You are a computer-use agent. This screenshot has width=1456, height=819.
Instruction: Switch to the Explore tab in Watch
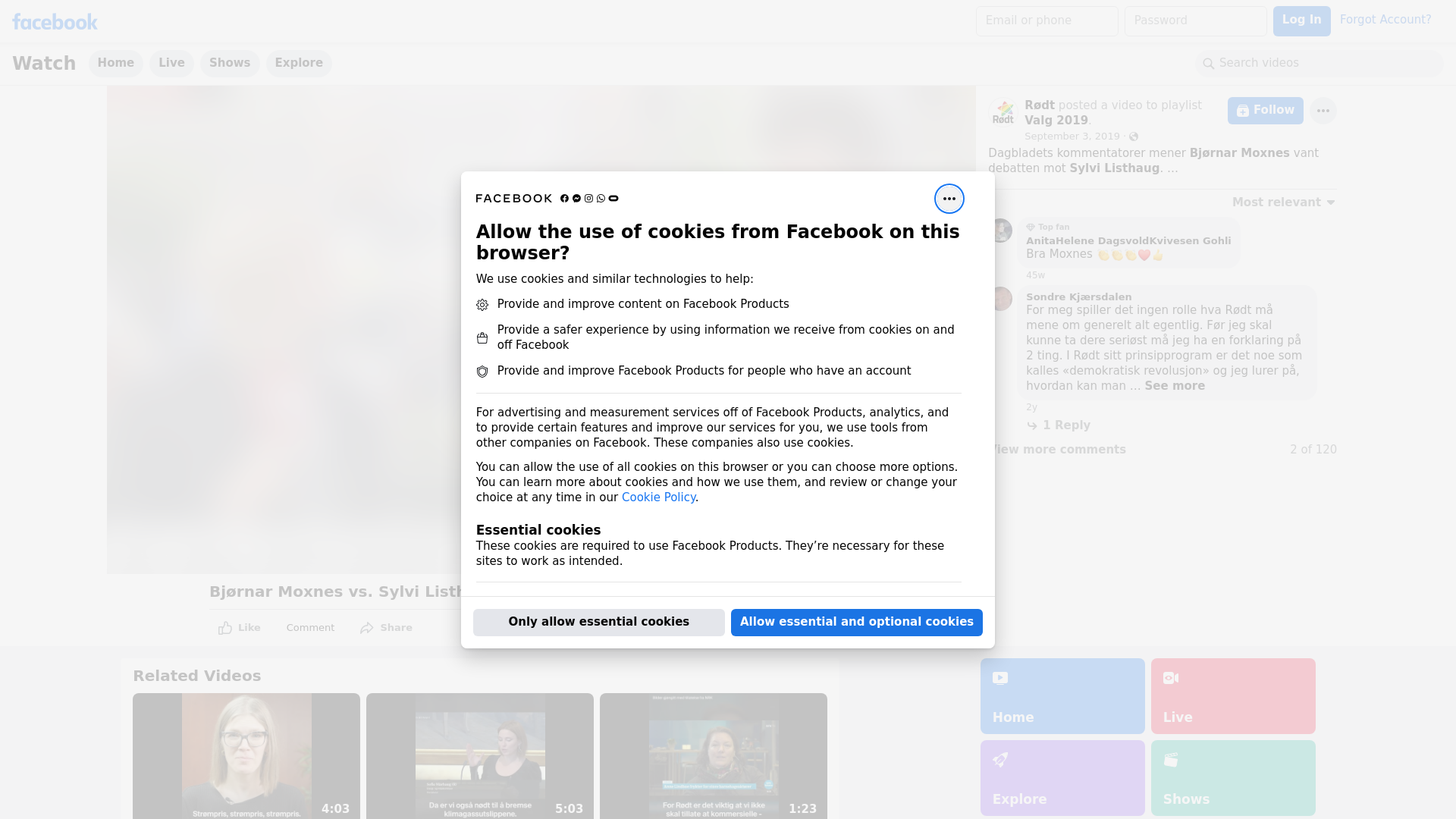coord(299,63)
